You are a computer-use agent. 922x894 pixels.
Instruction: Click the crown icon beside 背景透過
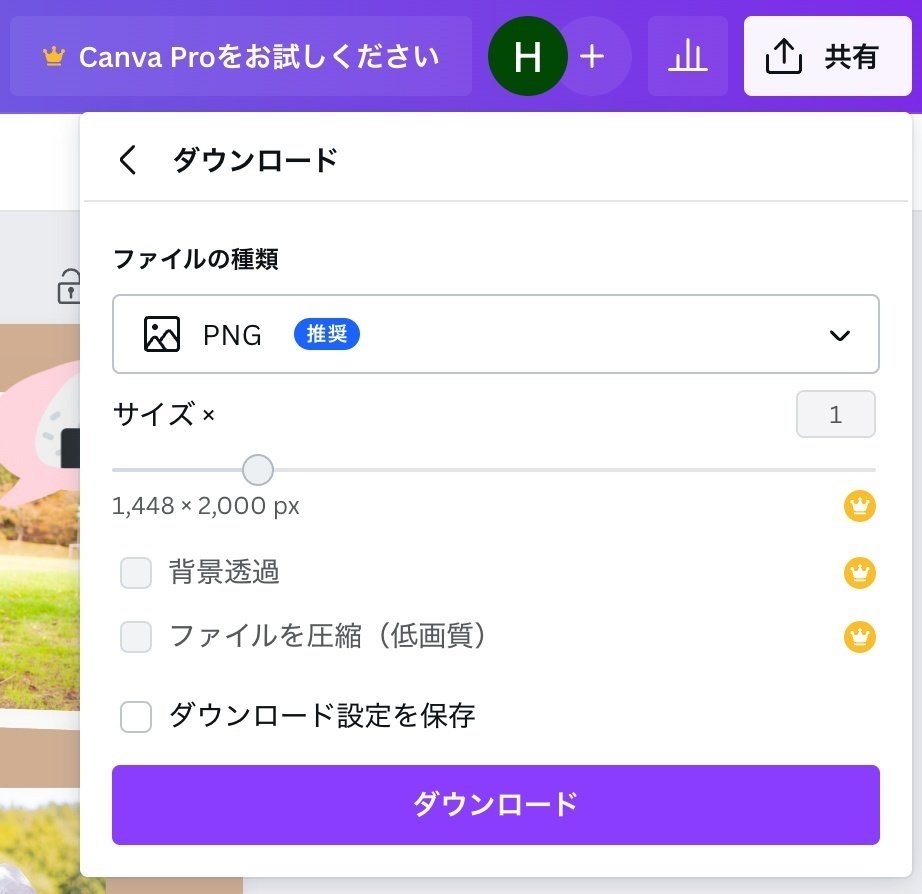point(859,572)
